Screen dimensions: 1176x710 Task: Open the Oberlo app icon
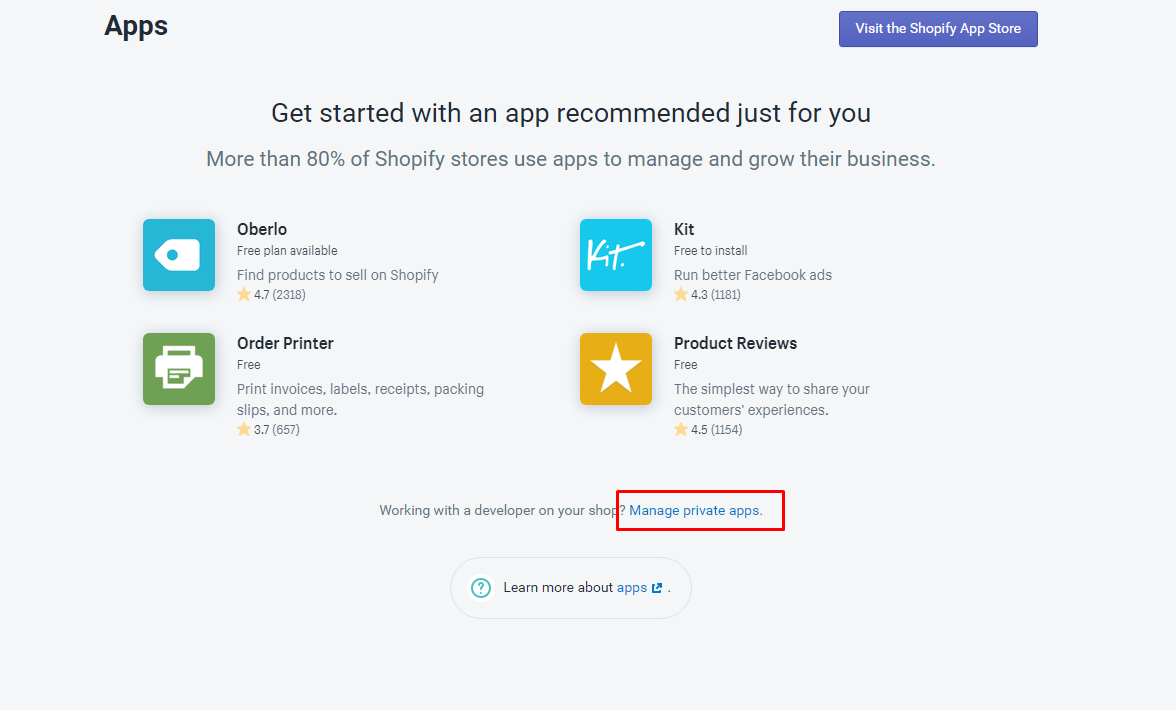point(179,255)
